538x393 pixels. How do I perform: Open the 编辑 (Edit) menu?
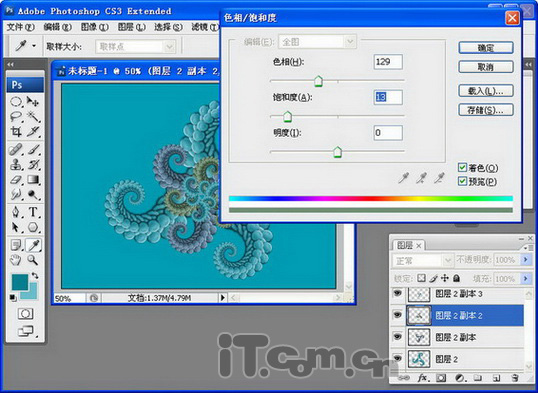coord(58,27)
